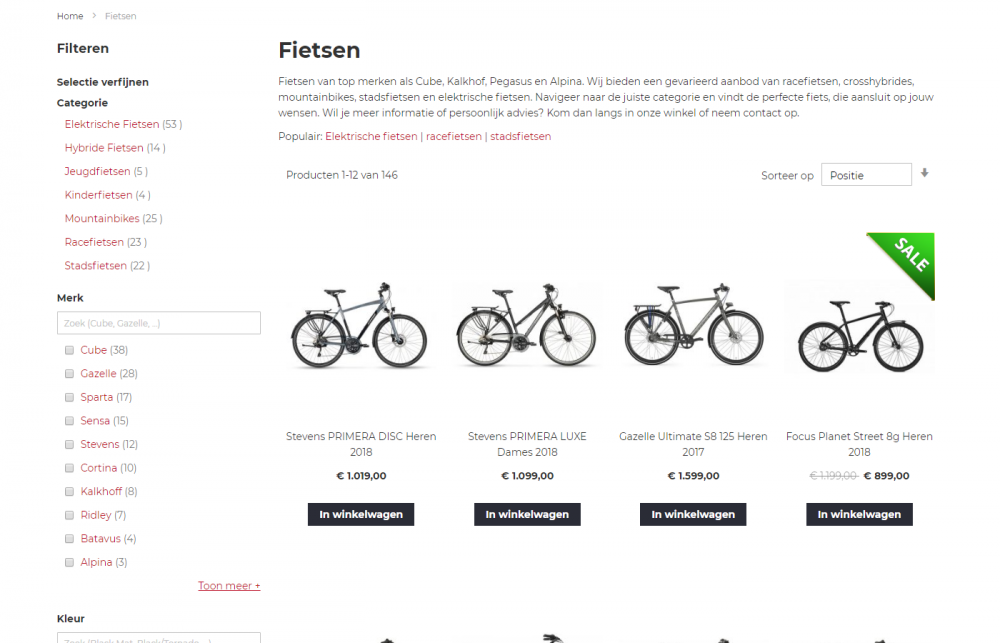Add Focus Planet Street to winkelwagen

click(x=859, y=514)
